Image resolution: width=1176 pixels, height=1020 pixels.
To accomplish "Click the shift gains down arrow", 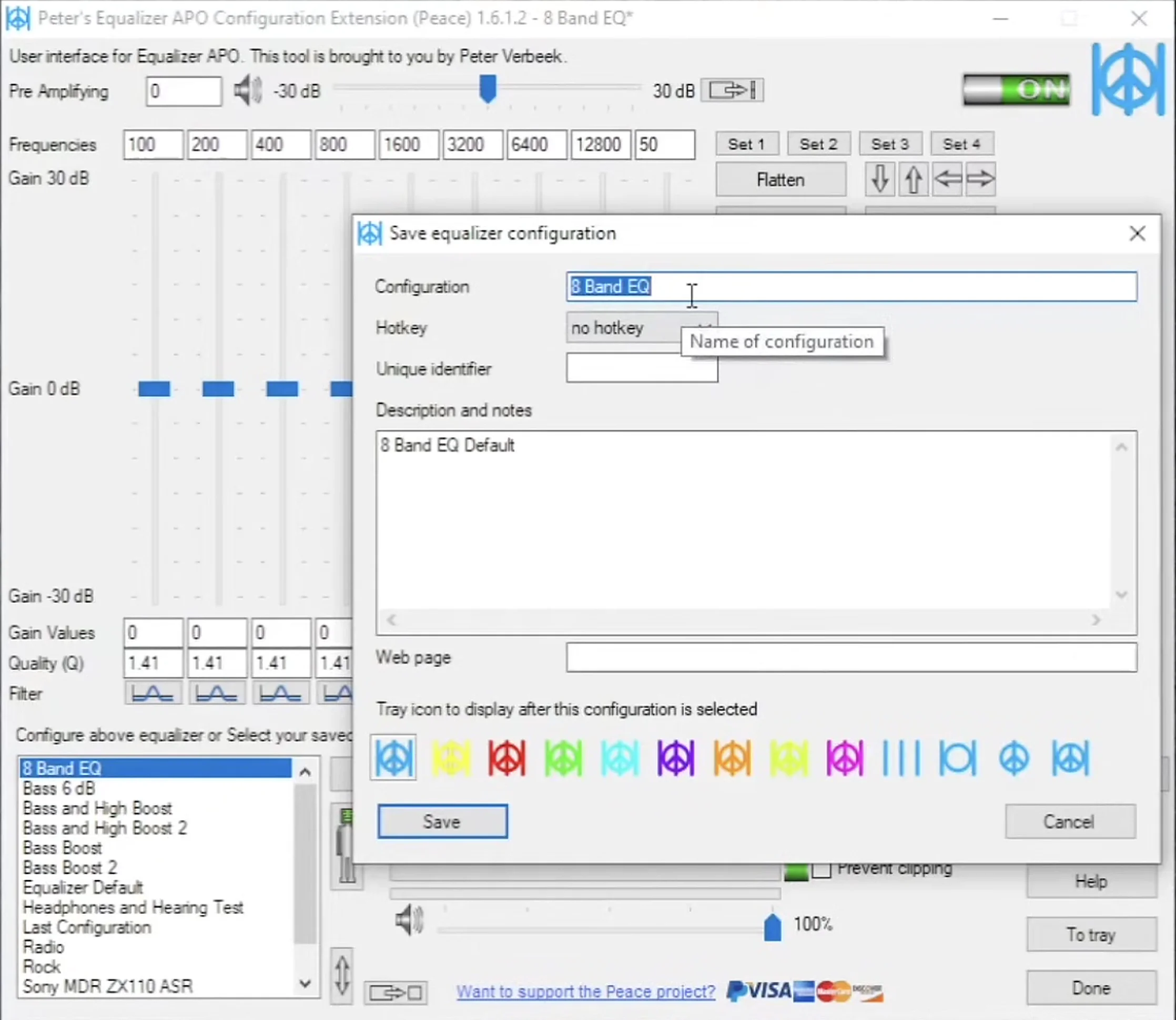I will point(880,179).
